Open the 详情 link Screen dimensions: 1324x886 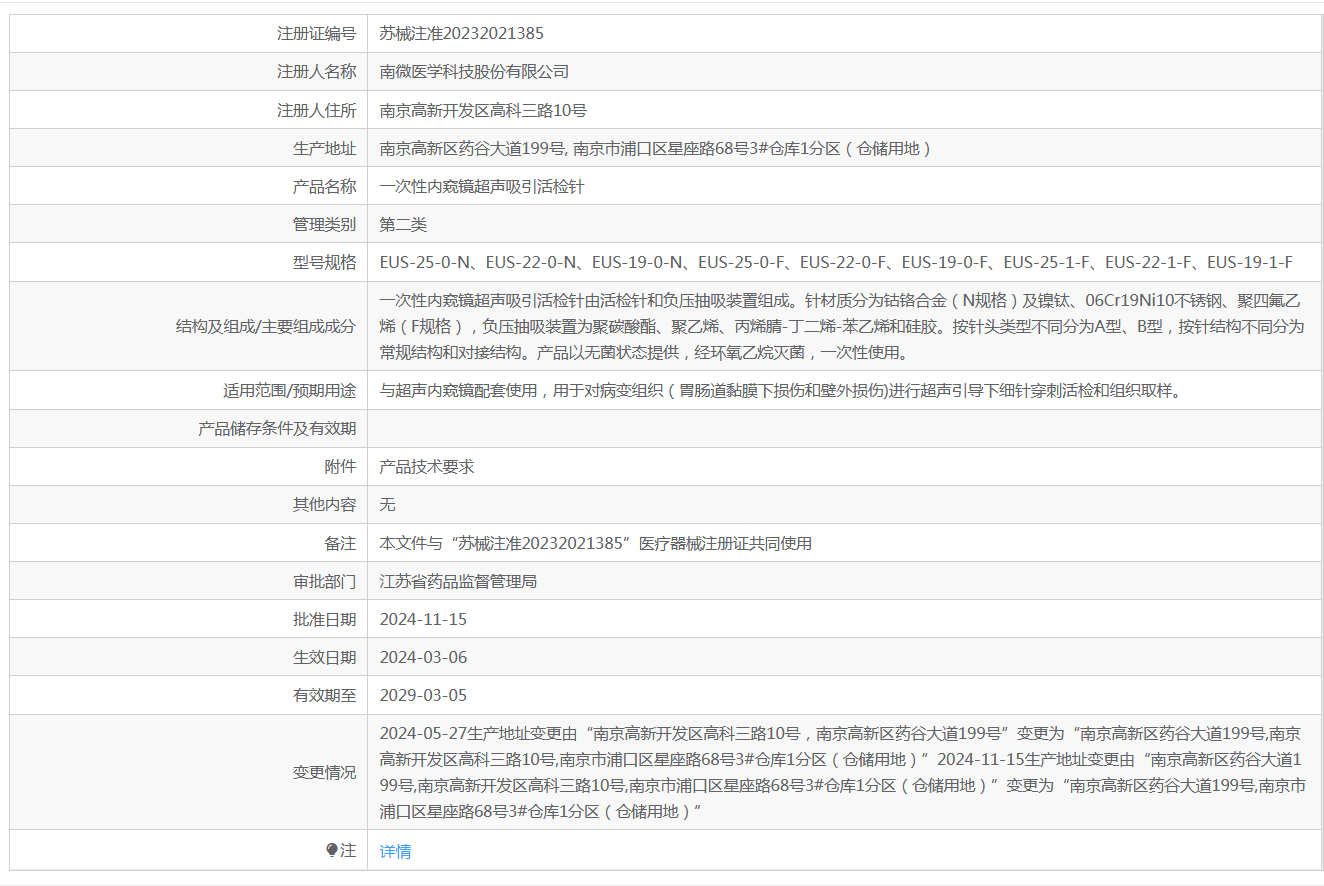click(395, 851)
